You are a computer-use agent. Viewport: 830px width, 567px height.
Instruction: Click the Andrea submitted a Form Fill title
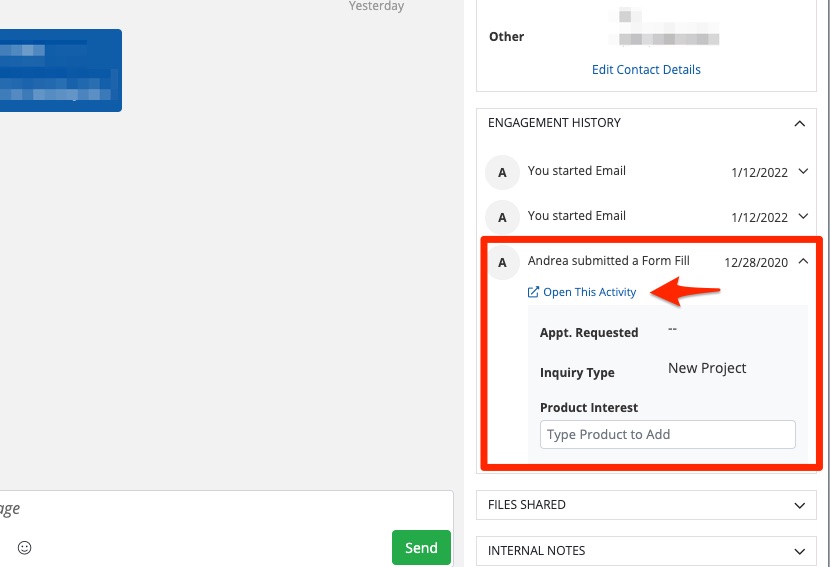pyautogui.click(x=608, y=261)
